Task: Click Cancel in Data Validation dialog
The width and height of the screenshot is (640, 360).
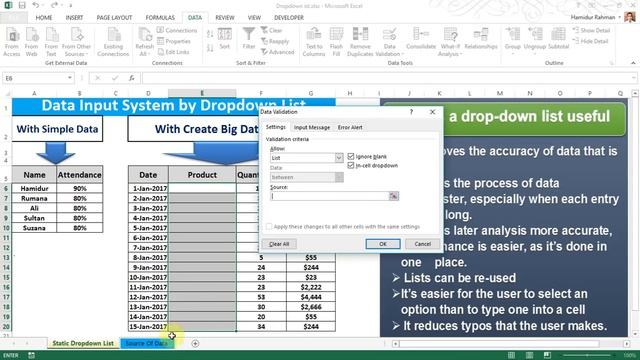Action: point(422,244)
